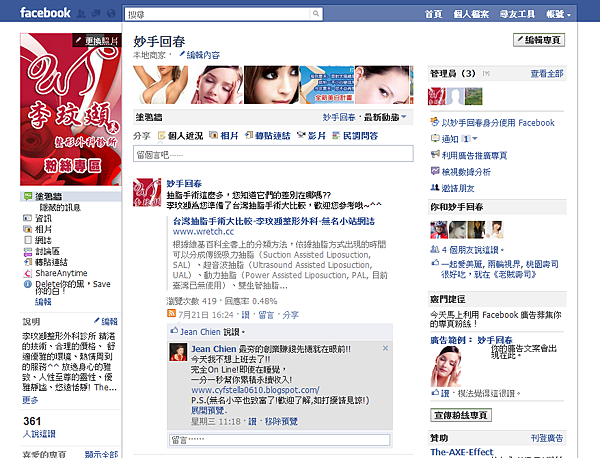
Task: Click the Facebook logo
Action: pyautogui.click(x=45, y=13)
